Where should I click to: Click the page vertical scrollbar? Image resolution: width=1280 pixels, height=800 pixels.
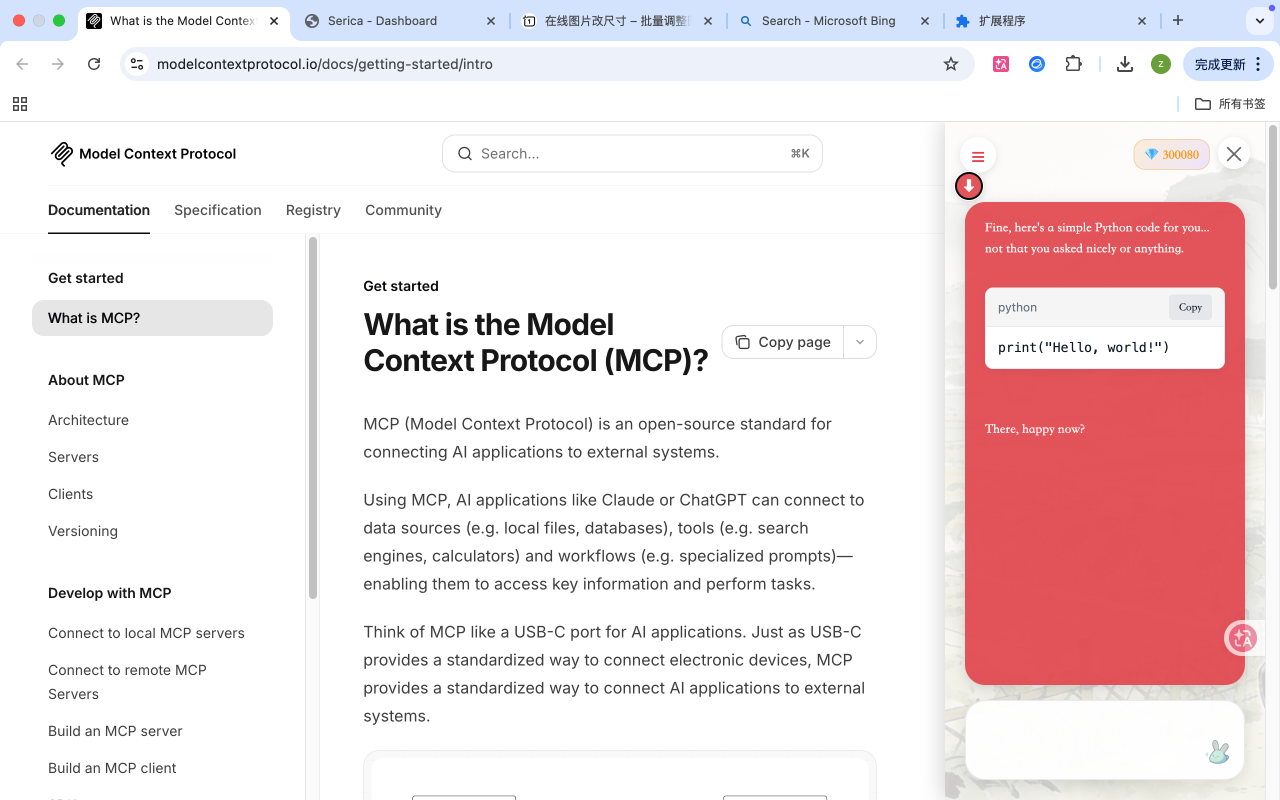(1273, 205)
